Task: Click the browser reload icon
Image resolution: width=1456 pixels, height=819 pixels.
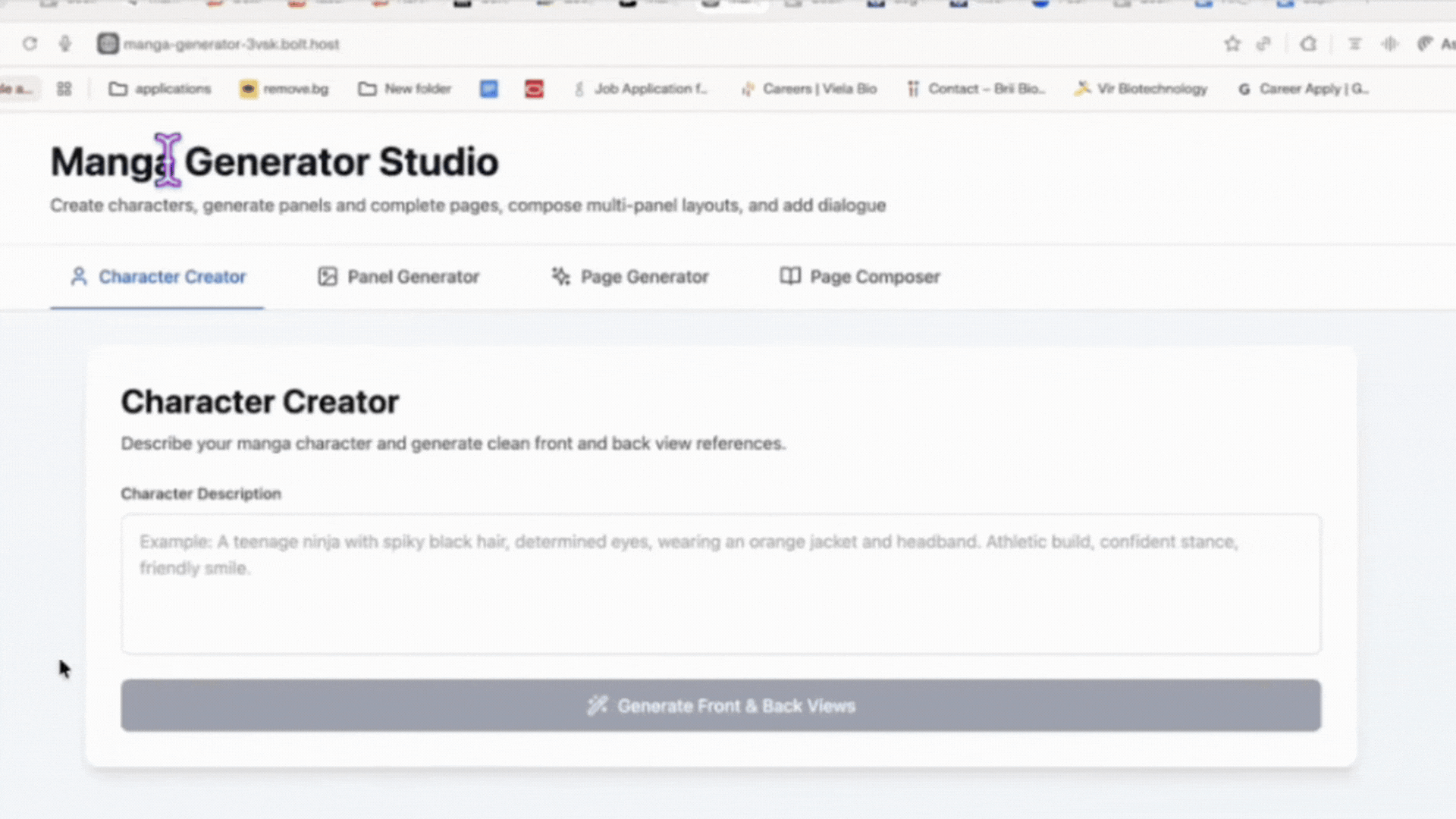Action: [30, 44]
